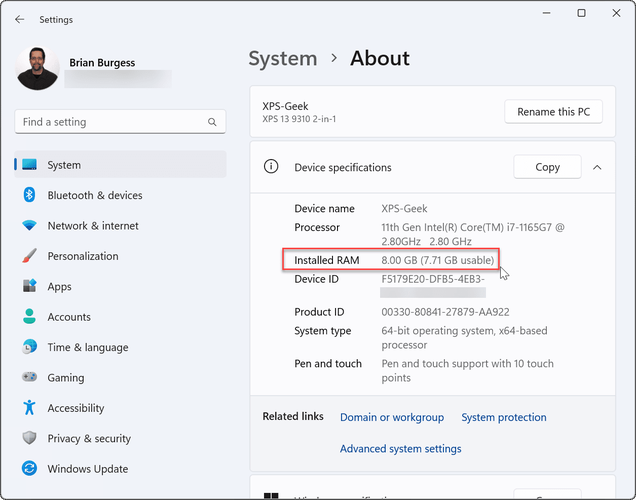Click the Device ID value F5179E20-DFB5-4EB3
The height and width of the screenshot is (500, 636).
433,279
